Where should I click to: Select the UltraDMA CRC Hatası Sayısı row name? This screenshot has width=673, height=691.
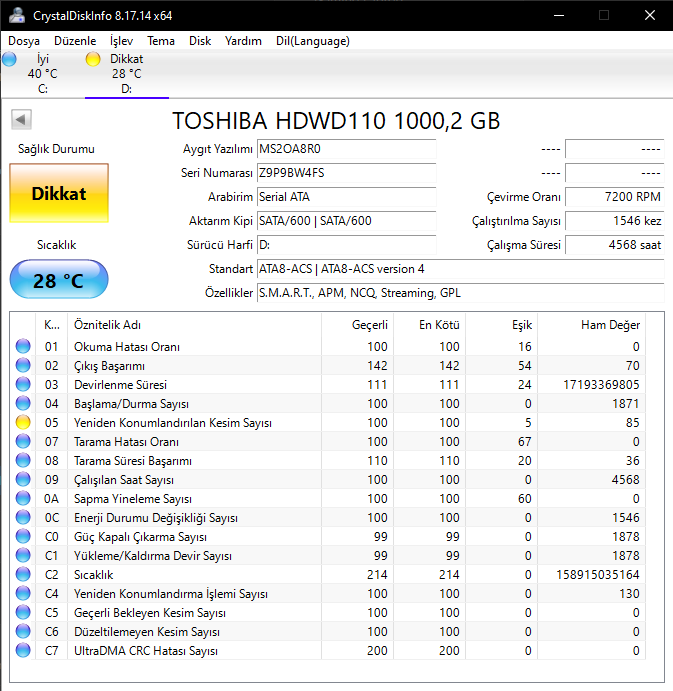pos(146,651)
